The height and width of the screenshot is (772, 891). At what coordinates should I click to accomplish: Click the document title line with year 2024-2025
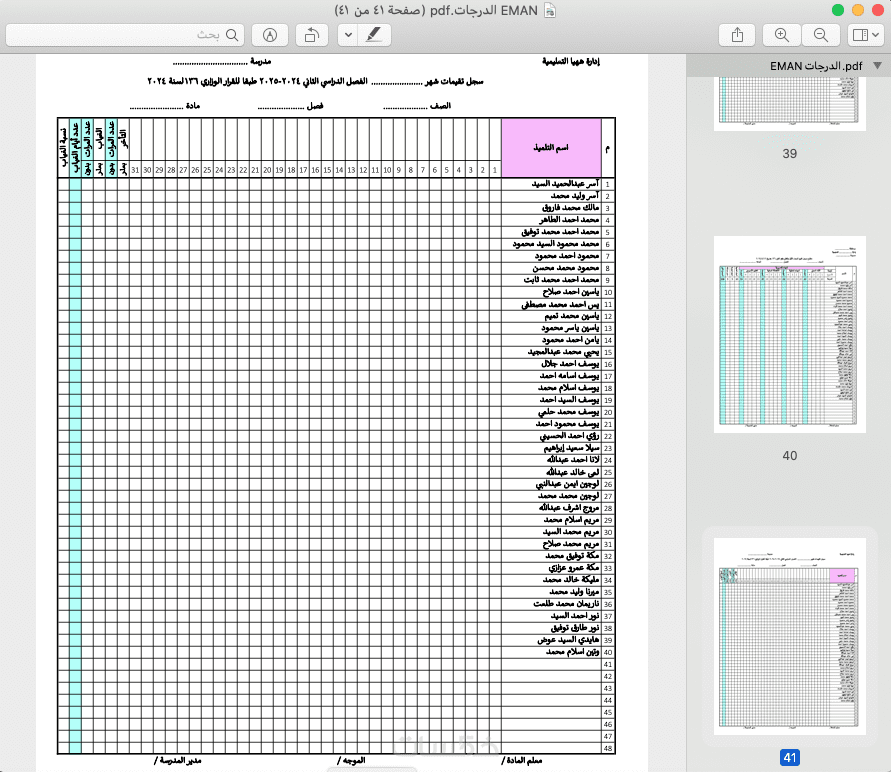pos(315,81)
